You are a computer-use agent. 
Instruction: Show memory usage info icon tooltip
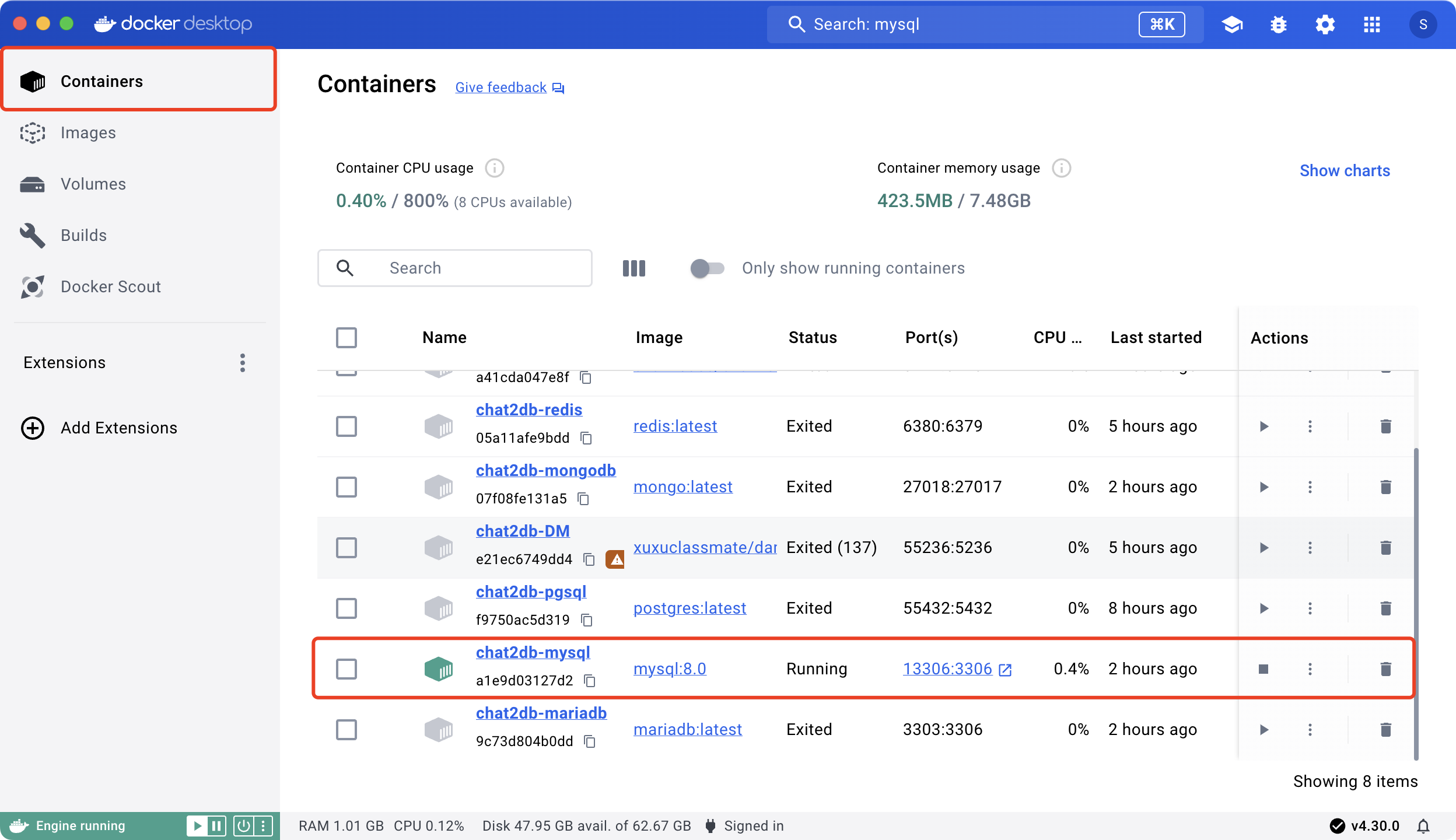click(x=1062, y=168)
